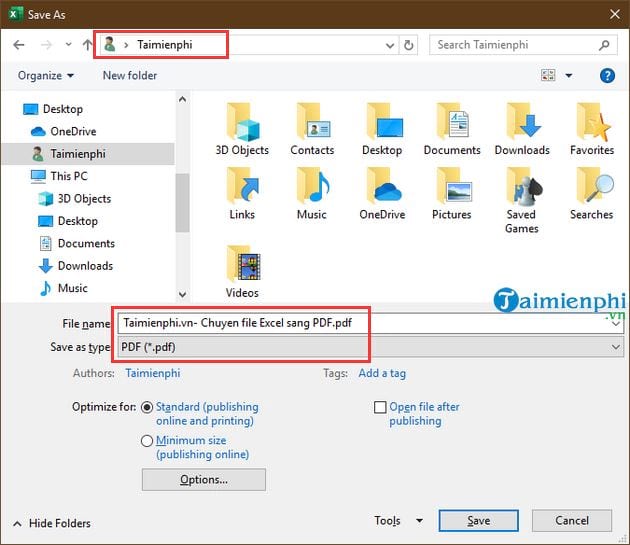Click the Excel icon in title bar

click(x=14, y=14)
